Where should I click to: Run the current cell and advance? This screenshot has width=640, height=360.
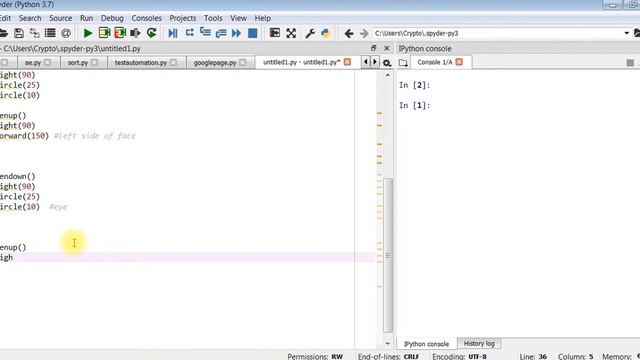[x=120, y=33]
